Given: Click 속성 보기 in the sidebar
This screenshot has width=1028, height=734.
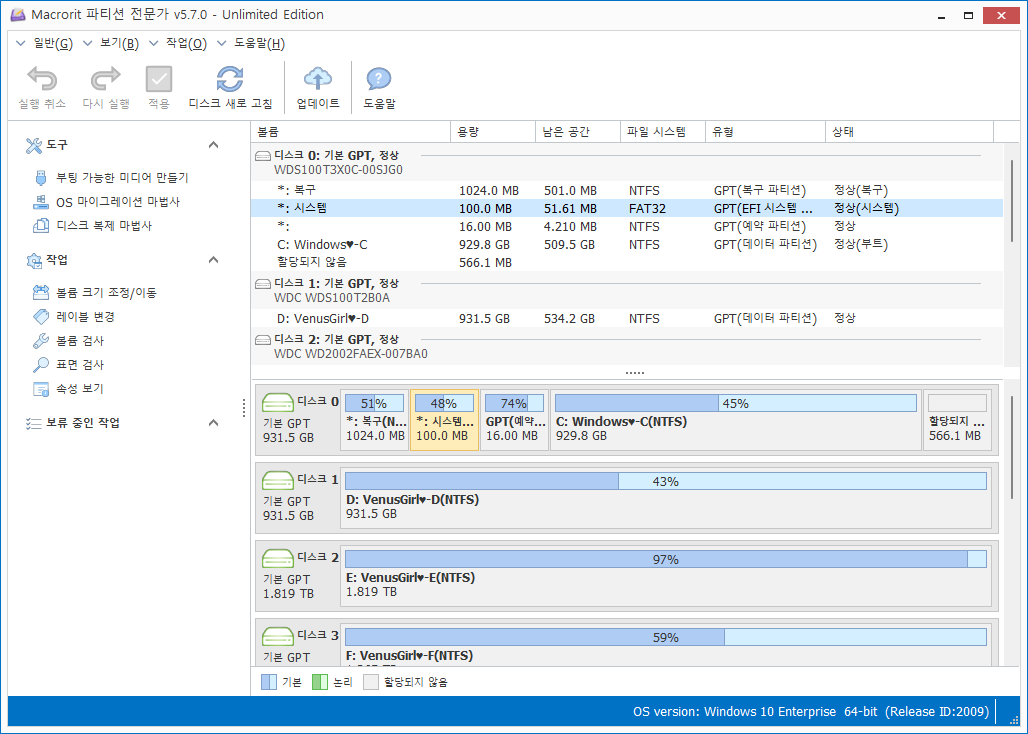Looking at the screenshot, I should 79,389.
